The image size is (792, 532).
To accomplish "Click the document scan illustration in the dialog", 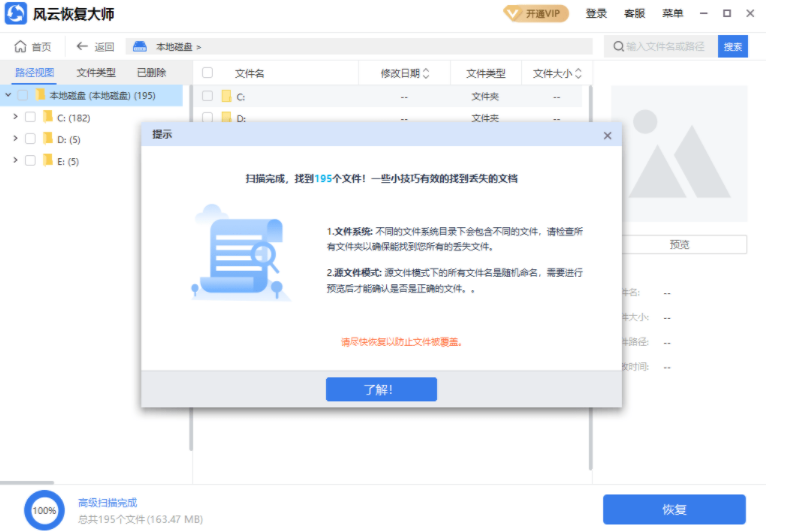I will (241, 253).
